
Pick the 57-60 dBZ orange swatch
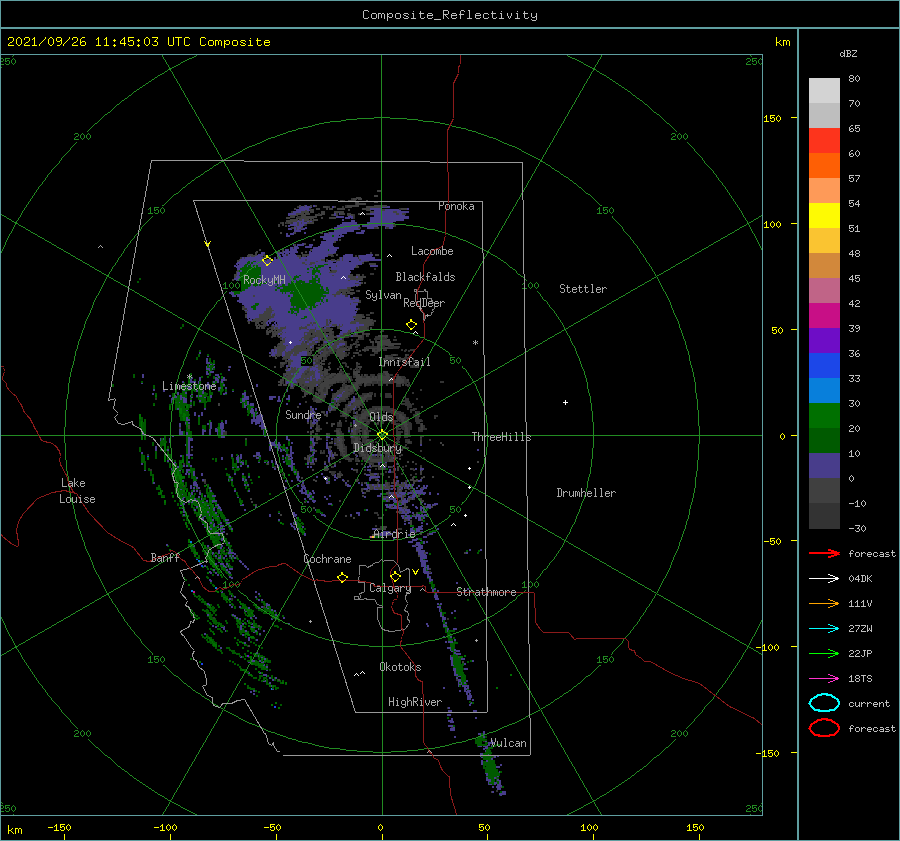pos(824,165)
